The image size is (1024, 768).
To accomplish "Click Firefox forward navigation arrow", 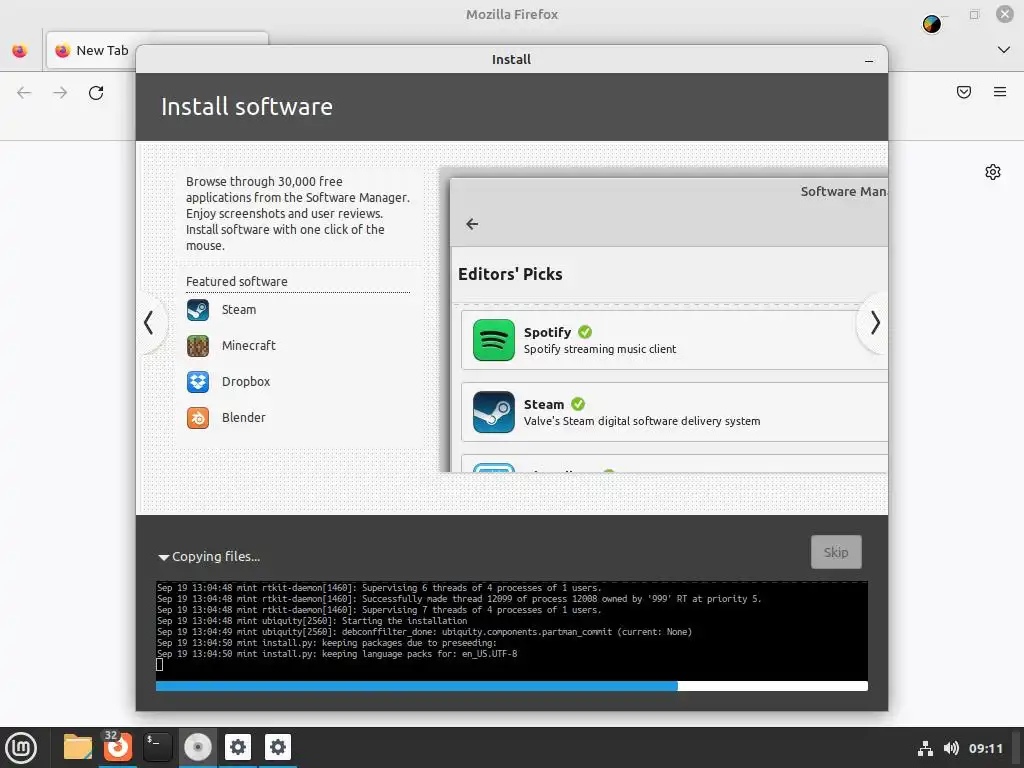I will [x=60, y=93].
